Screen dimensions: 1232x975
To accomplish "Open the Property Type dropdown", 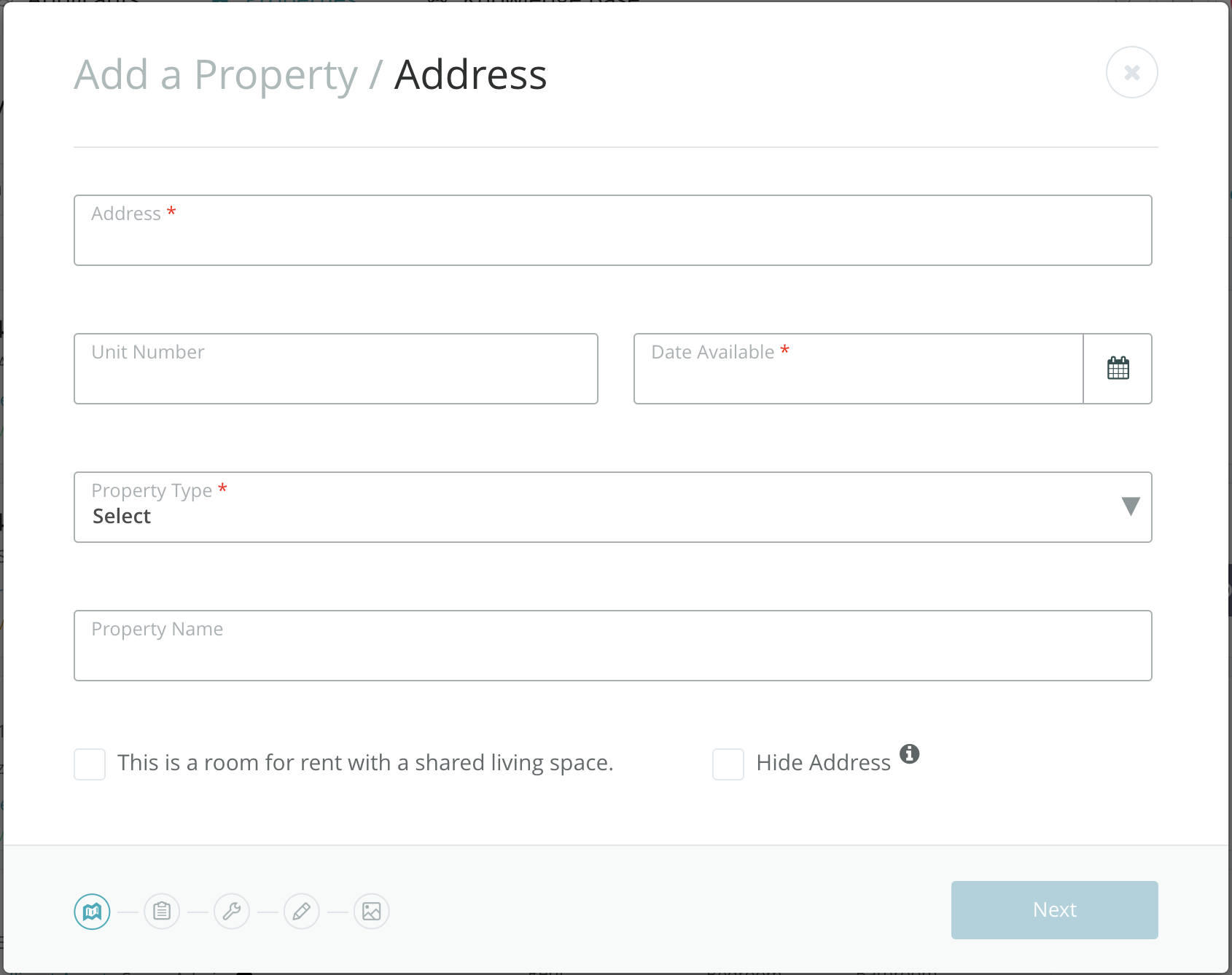I will (612, 507).
